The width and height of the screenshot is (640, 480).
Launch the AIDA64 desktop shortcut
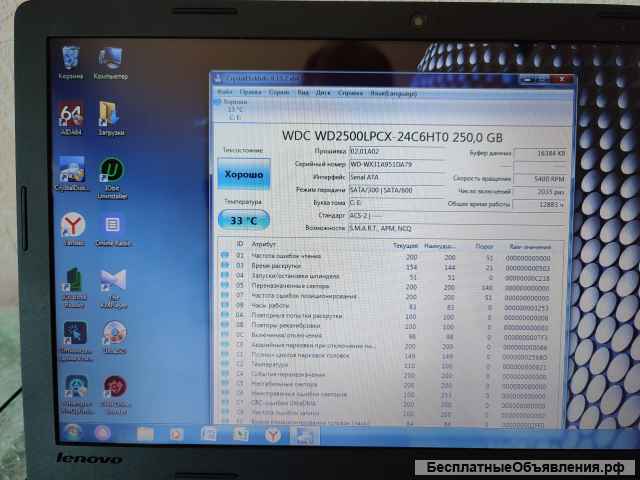71,112
